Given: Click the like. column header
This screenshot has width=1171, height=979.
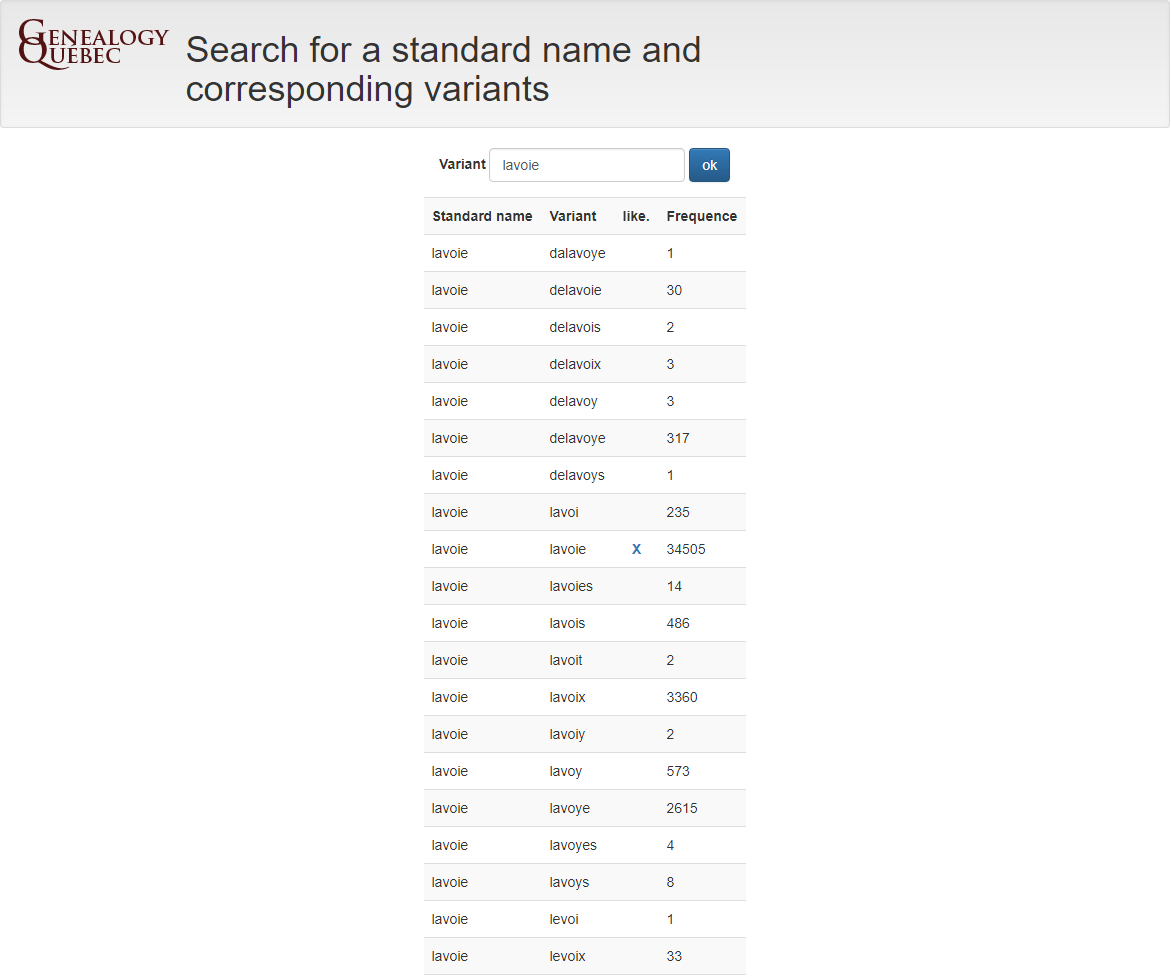Looking at the screenshot, I should tap(636, 217).
